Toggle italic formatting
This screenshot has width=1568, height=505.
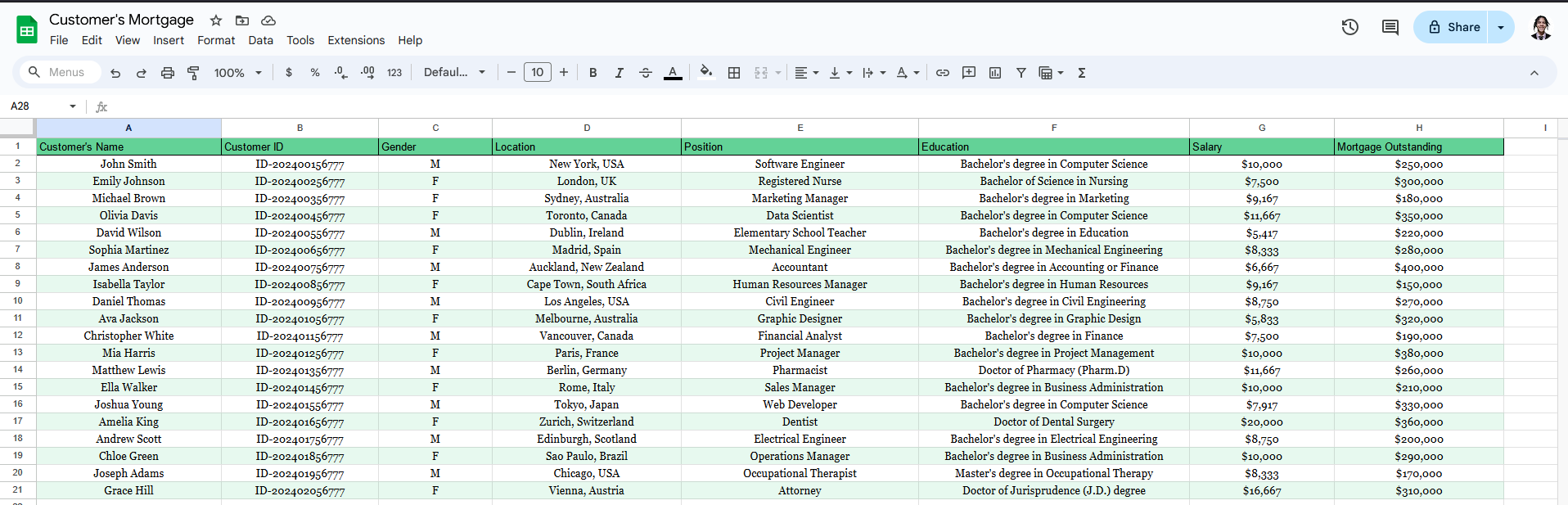click(620, 73)
